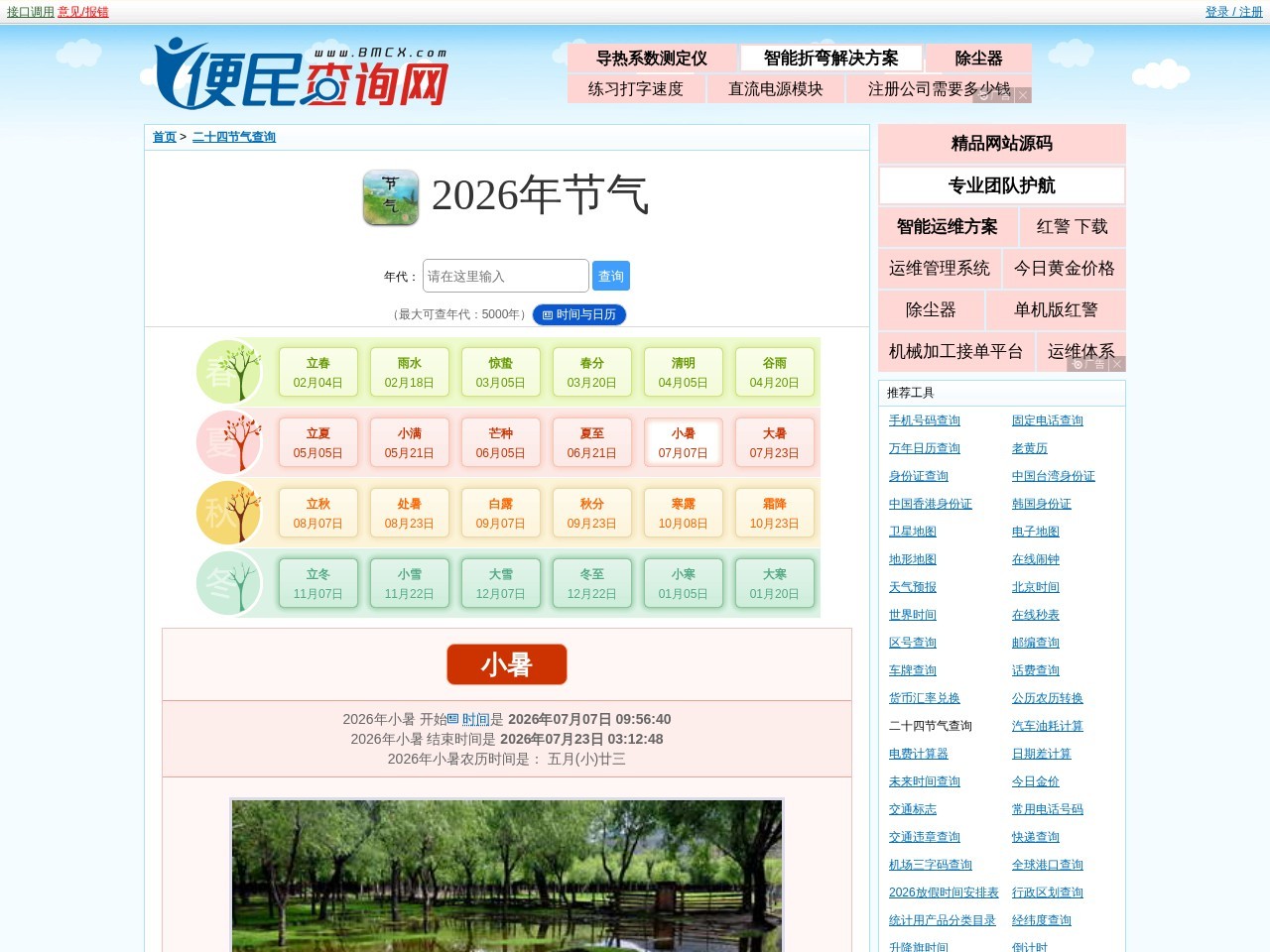Open 手机号码查询 tool link

[x=925, y=420]
